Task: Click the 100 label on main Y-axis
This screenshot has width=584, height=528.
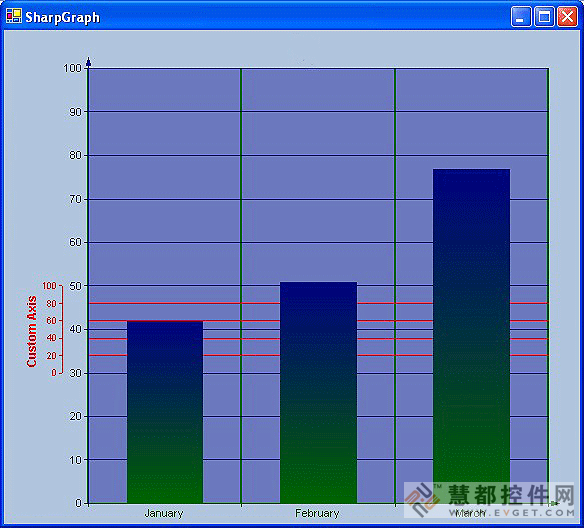Action: [x=73, y=68]
